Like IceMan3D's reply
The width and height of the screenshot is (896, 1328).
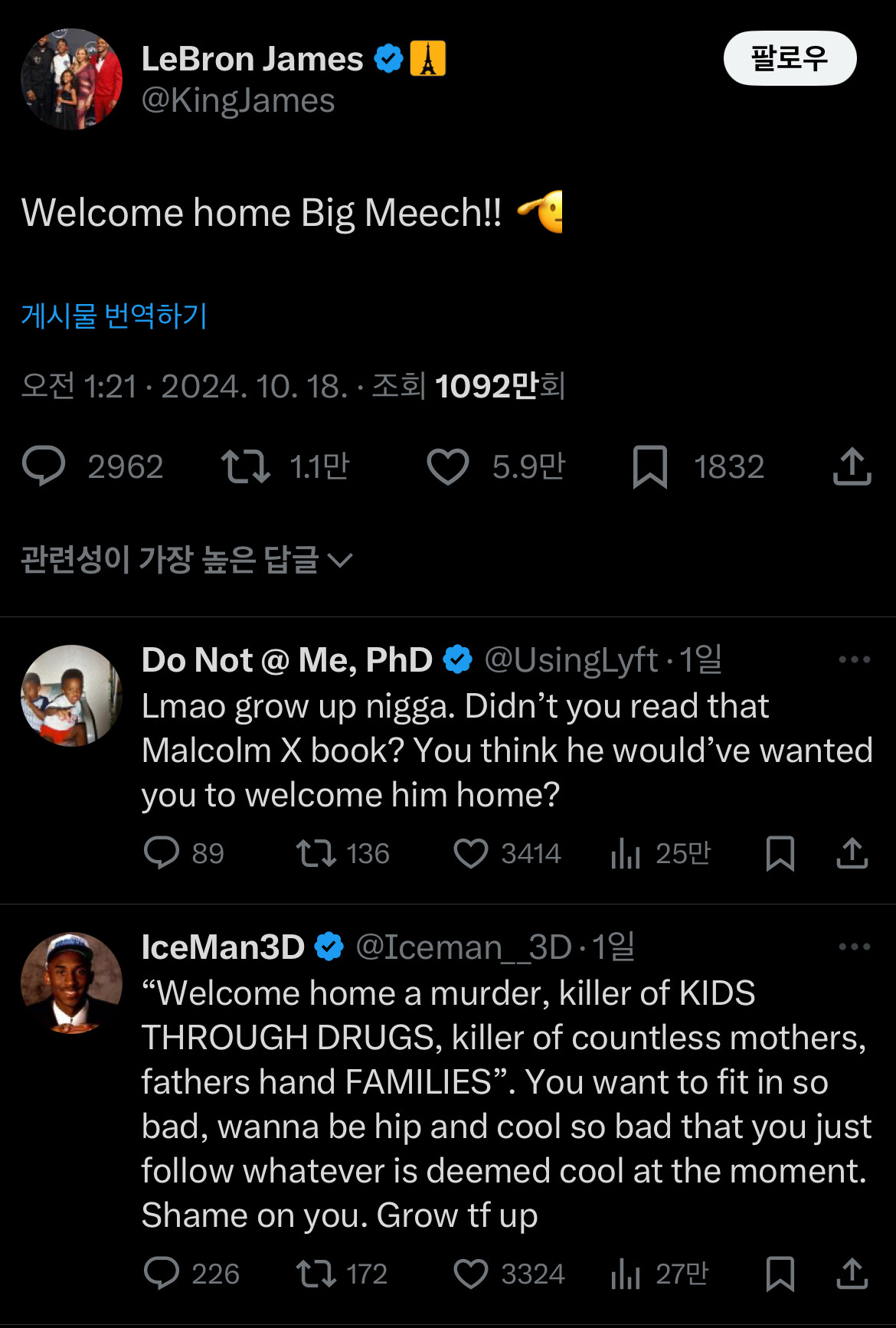pos(470,1274)
